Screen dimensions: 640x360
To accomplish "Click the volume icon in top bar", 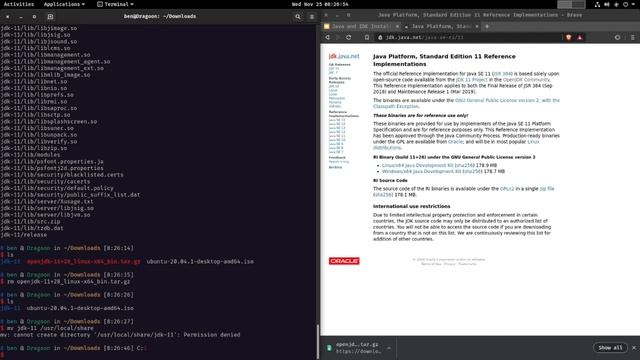I will tap(607, 4).
